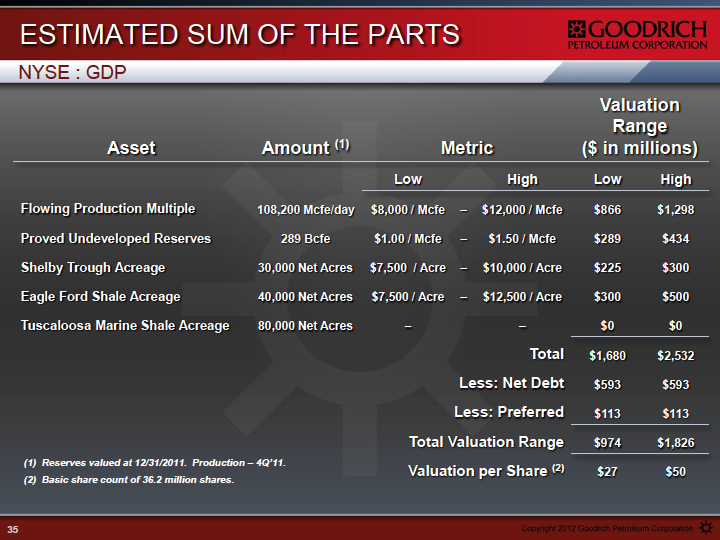Click the $974 total valuation range value
The width and height of the screenshot is (720, 540).
pyautogui.click(x=608, y=443)
